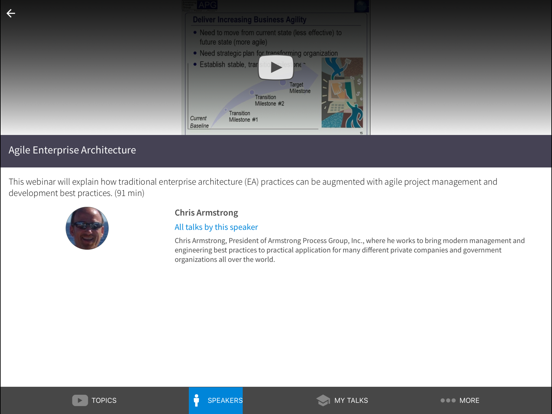The image size is (552, 414).
Task: Open the Topics tab
Action: (x=94, y=400)
